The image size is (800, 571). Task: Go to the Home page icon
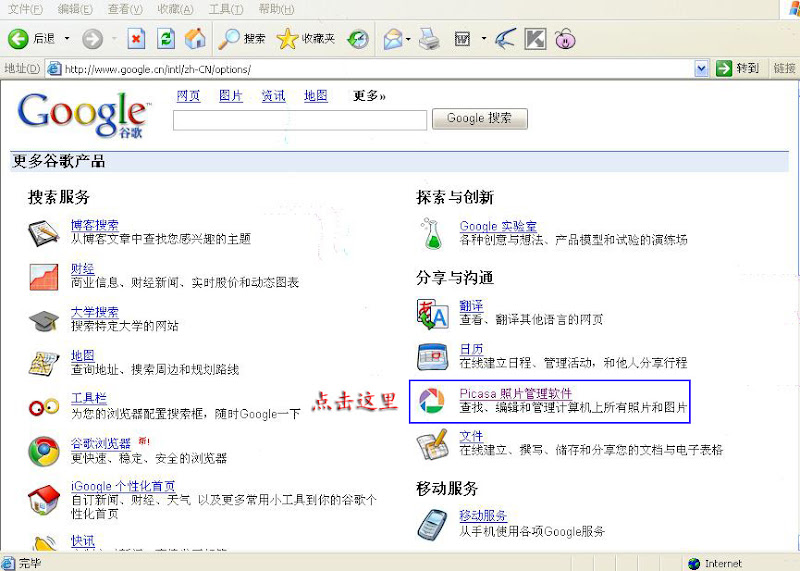coord(195,39)
